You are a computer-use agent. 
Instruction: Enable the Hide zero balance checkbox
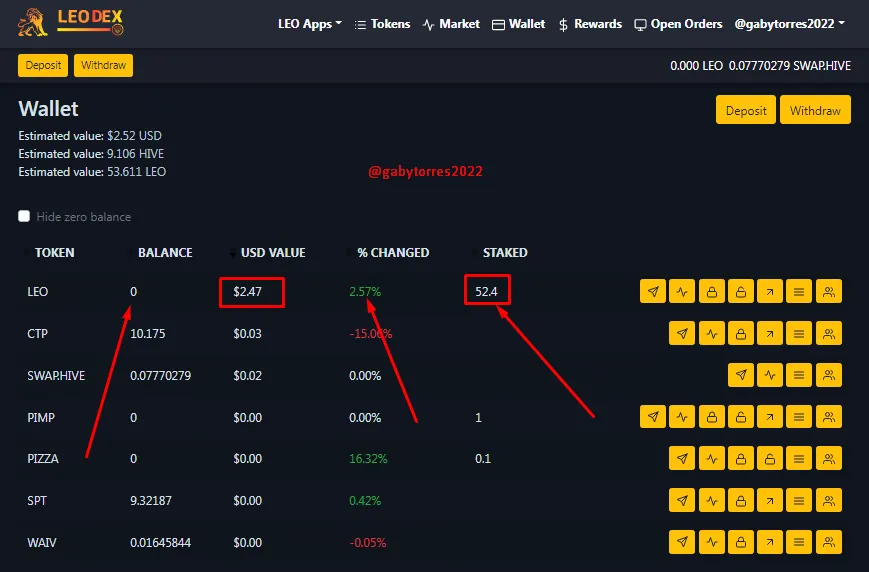click(x=24, y=216)
